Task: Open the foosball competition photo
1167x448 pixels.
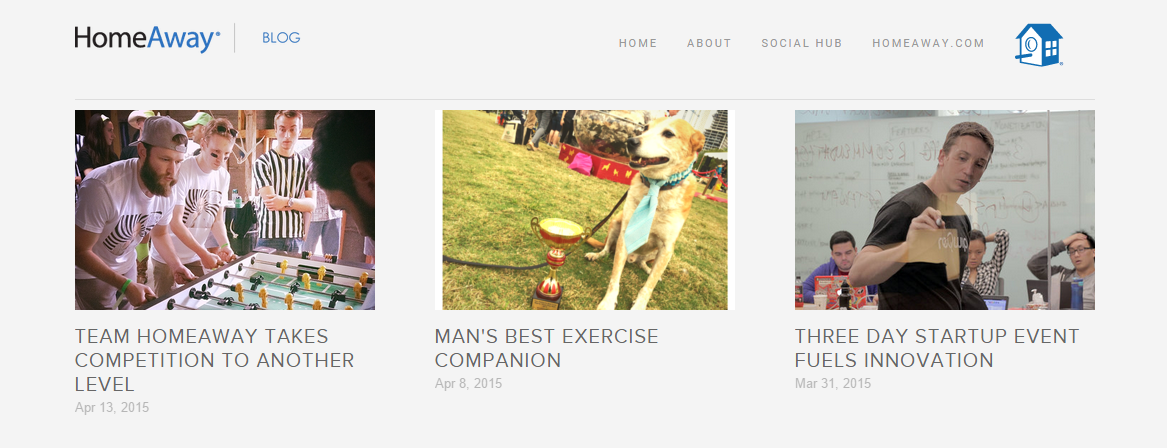Action: click(x=225, y=210)
